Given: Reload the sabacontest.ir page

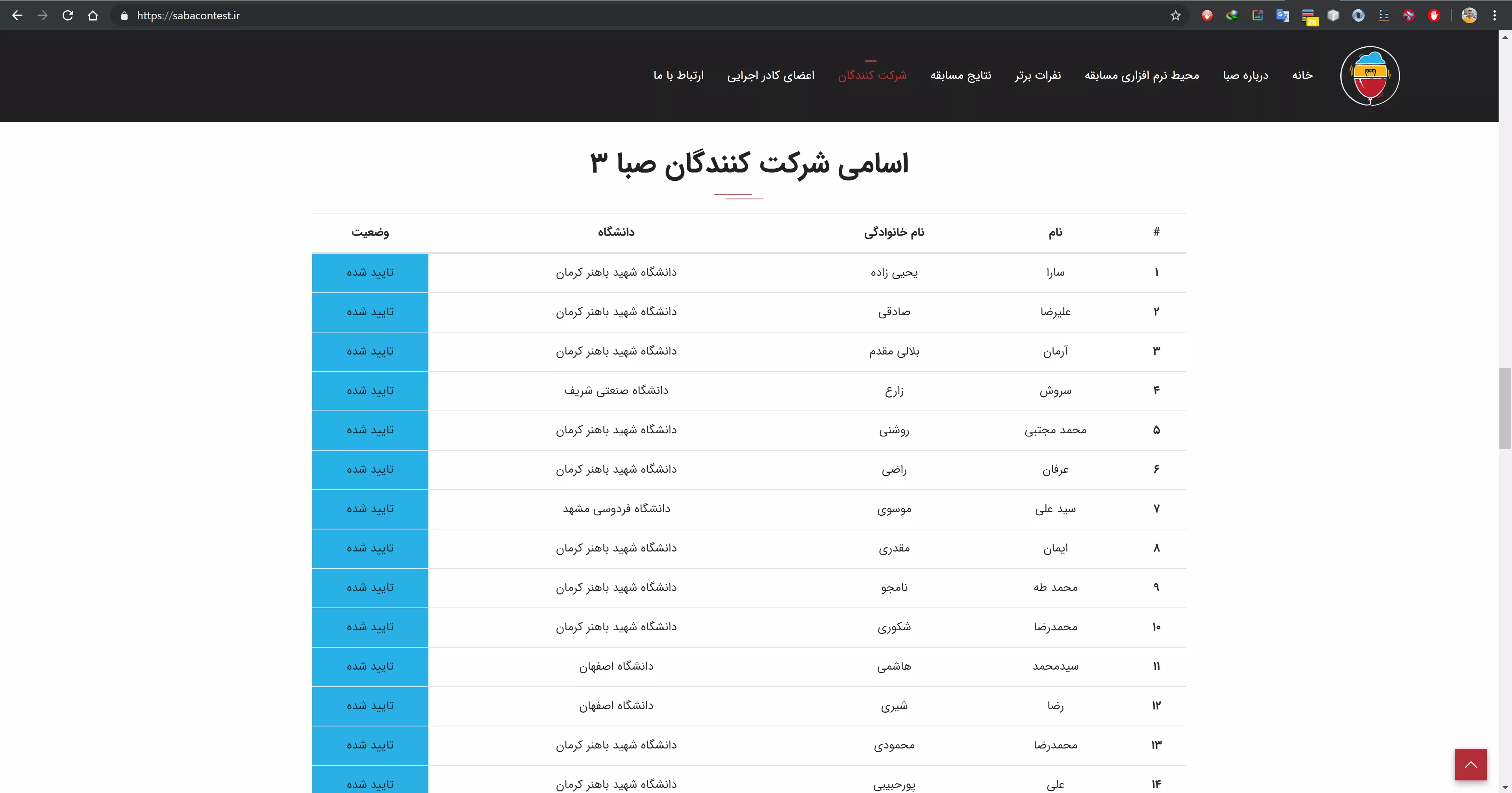Looking at the screenshot, I should click(x=67, y=15).
